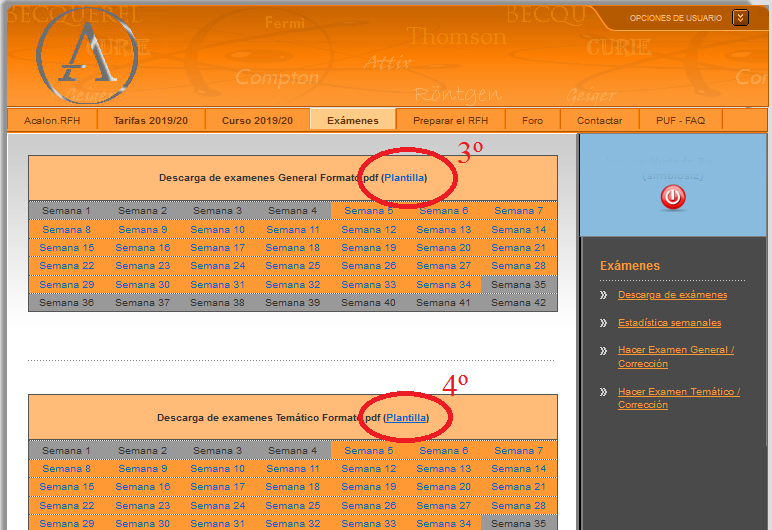The image size is (772, 530).
Task: Download Semana 34 in General exams table
Action: (x=443, y=285)
